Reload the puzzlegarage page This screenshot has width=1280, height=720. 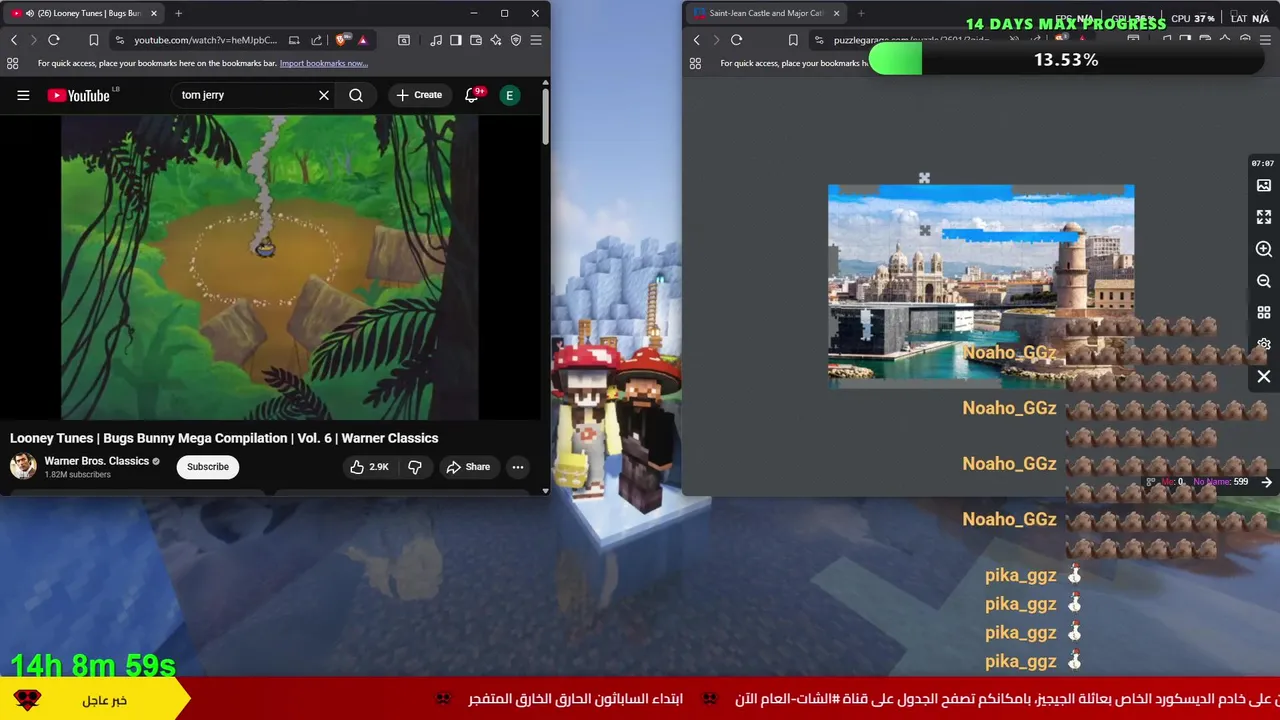[737, 40]
